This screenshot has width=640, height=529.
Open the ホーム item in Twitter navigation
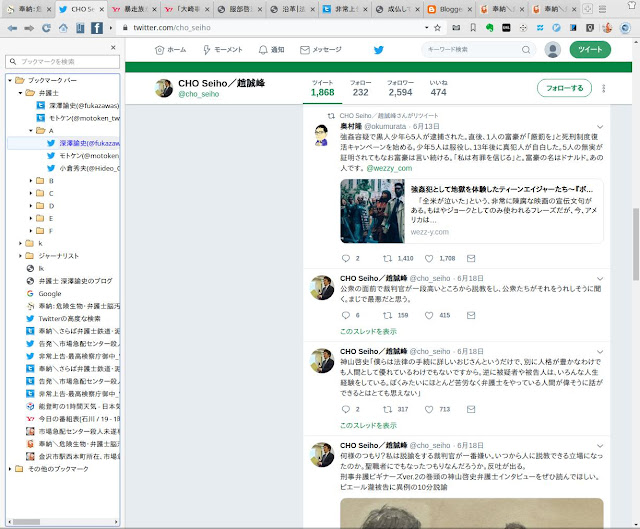(171, 50)
